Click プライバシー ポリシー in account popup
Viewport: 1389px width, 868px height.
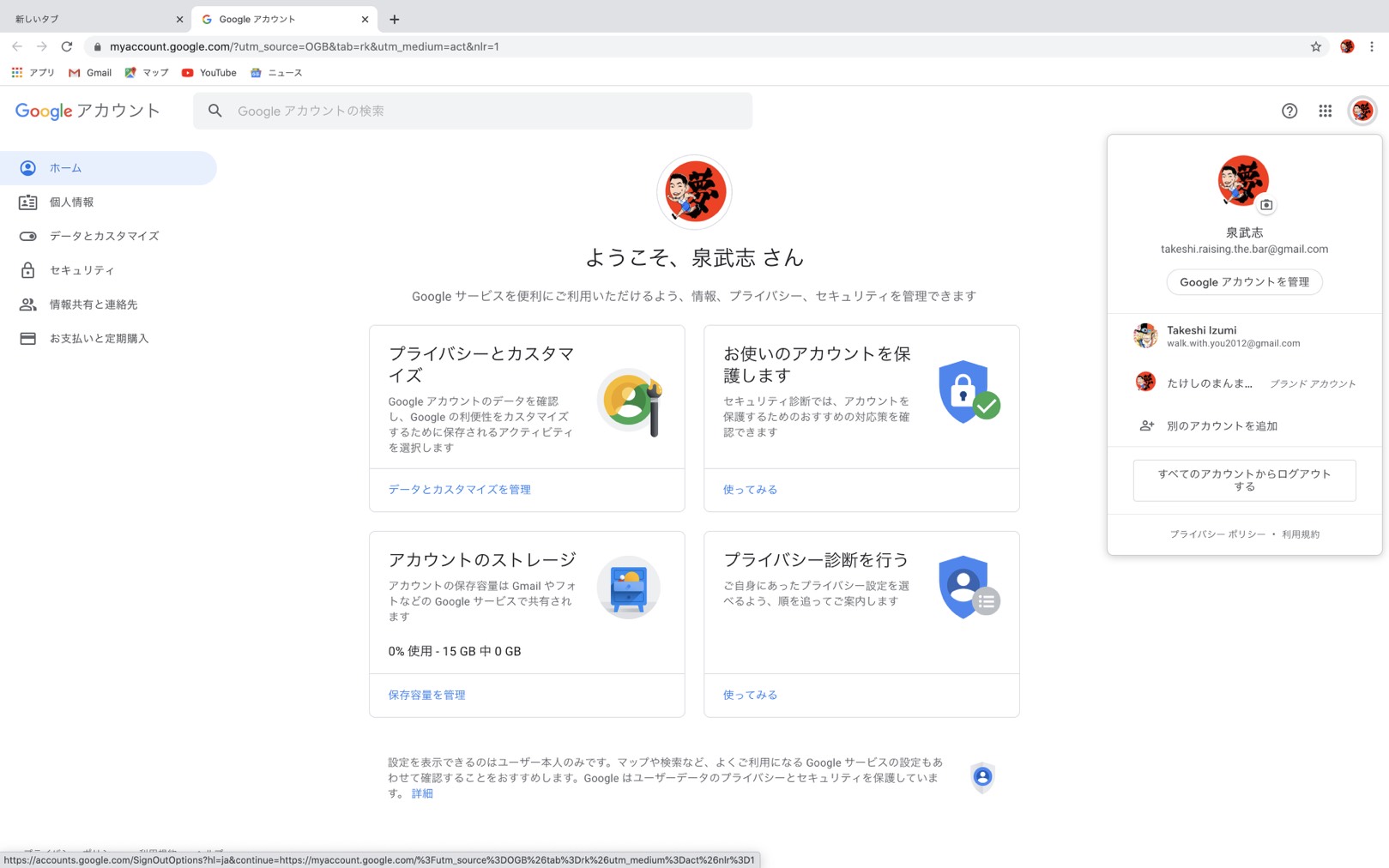pos(1217,534)
